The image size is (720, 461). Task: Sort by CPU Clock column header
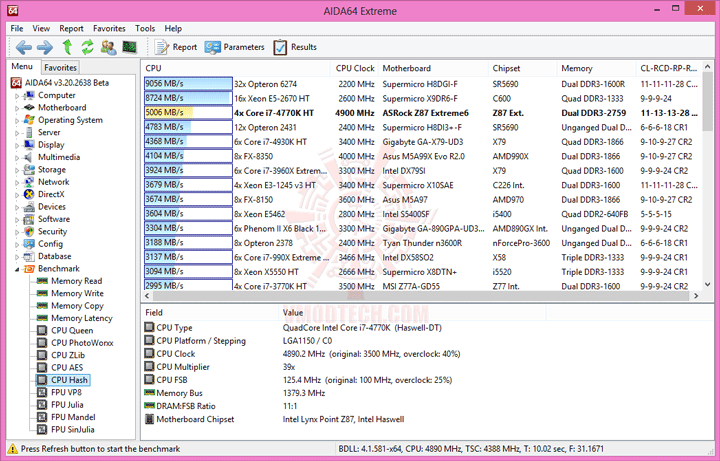(354, 68)
